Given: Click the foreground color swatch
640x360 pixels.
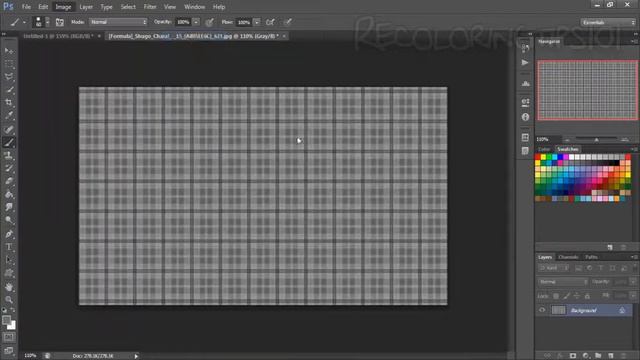Looking at the screenshot, I should tap(6, 320).
